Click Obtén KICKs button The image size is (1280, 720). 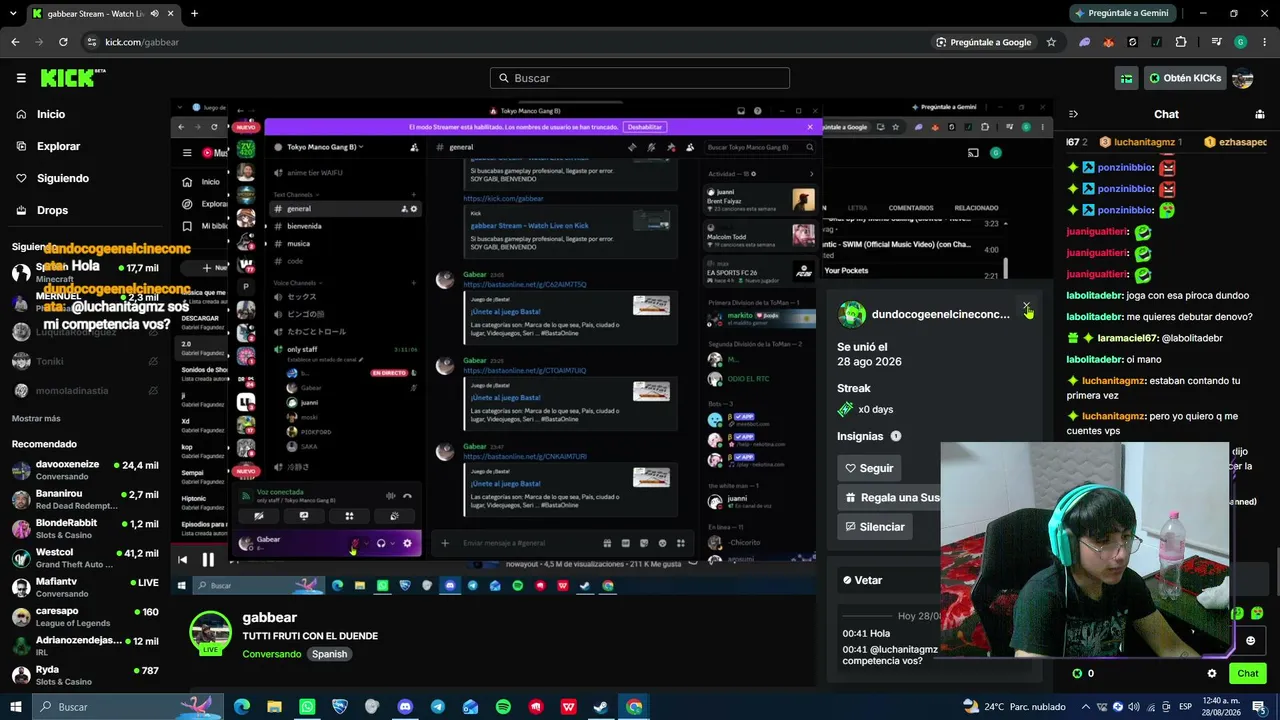[1185, 78]
